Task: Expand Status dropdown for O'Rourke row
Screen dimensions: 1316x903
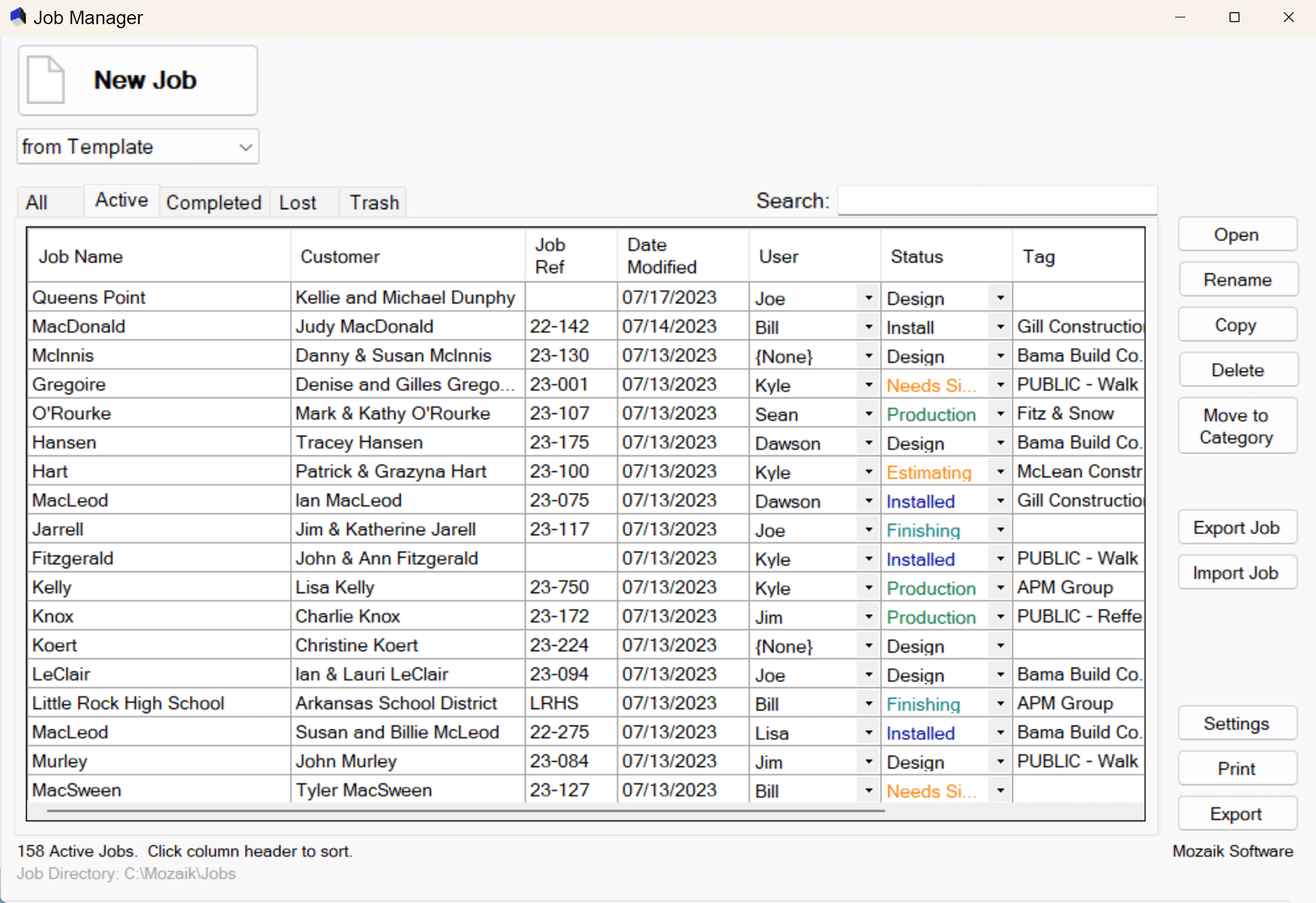Action: (x=1000, y=414)
